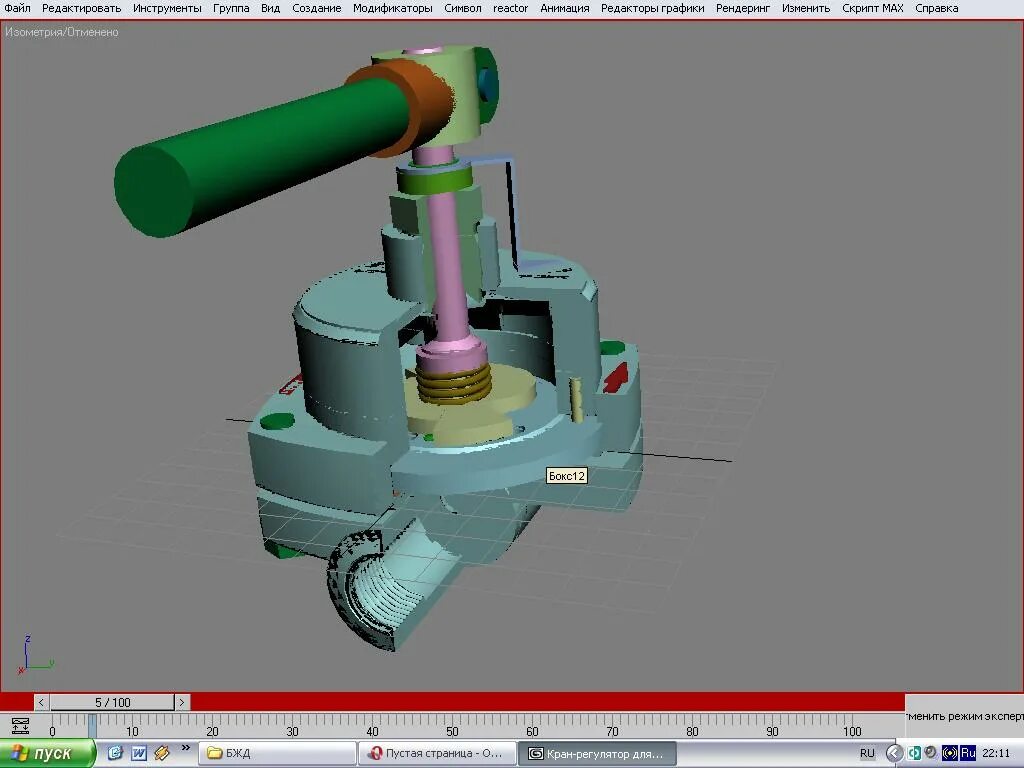Click the signal indicator tray icon
The image size is (1024, 768).
tap(949, 753)
